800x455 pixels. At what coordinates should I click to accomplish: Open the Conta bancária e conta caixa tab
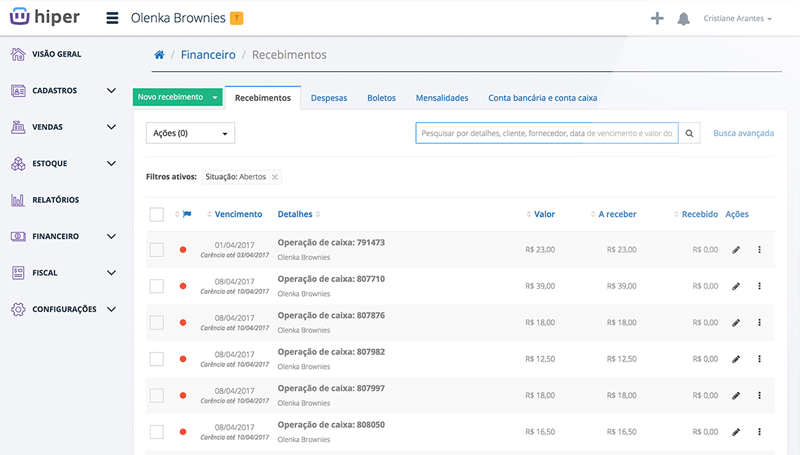tap(542, 98)
